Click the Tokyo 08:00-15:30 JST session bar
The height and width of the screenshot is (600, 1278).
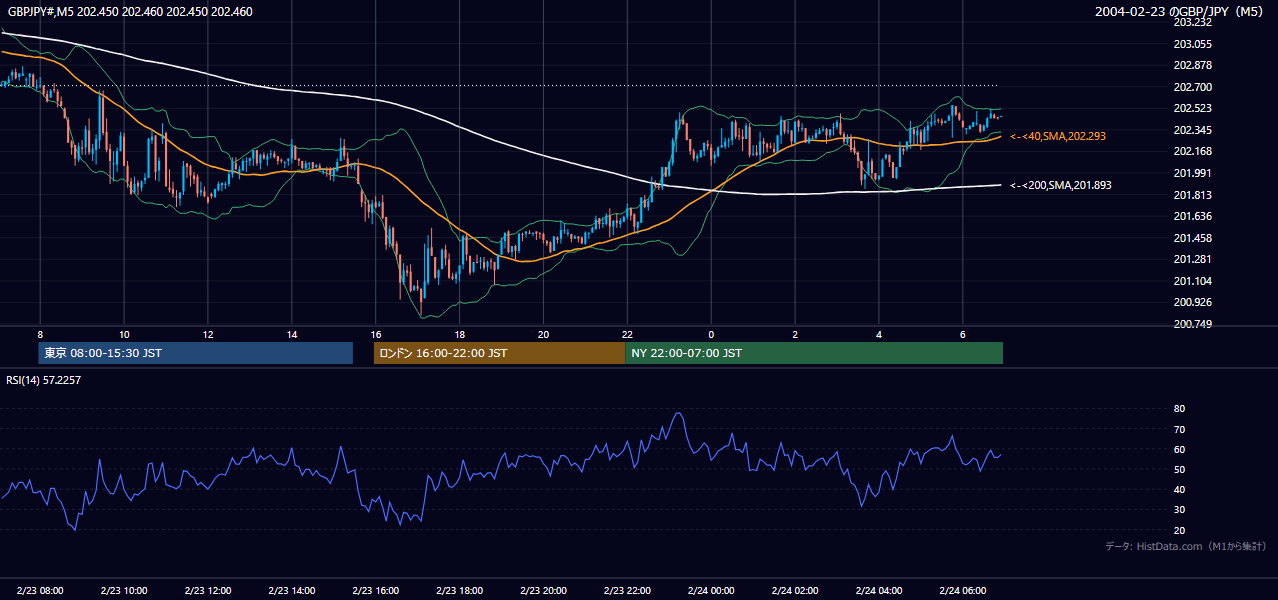pyautogui.click(x=196, y=353)
